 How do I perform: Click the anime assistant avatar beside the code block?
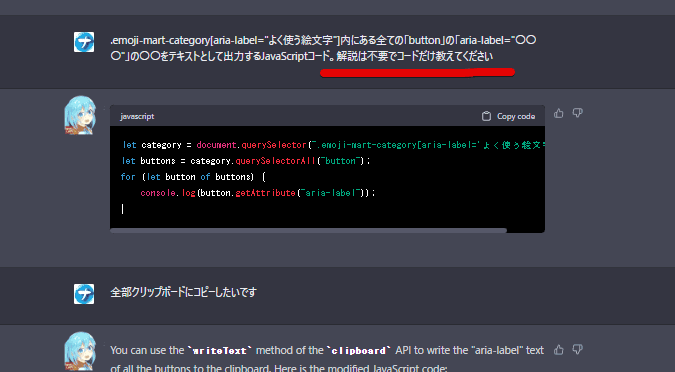coord(80,115)
